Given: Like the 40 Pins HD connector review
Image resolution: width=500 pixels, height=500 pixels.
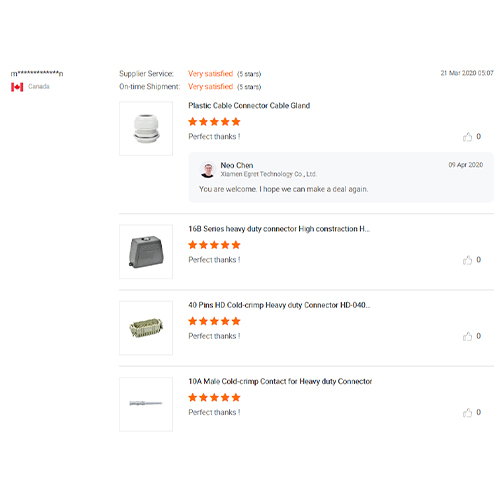Looking at the screenshot, I should pyautogui.click(x=467, y=336).
